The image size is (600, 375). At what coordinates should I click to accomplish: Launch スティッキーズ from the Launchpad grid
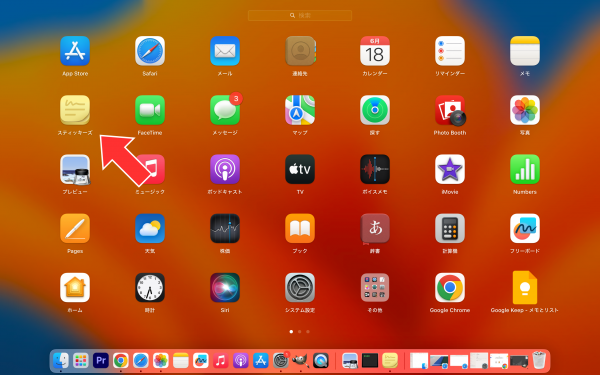click(x=75, y=110)
